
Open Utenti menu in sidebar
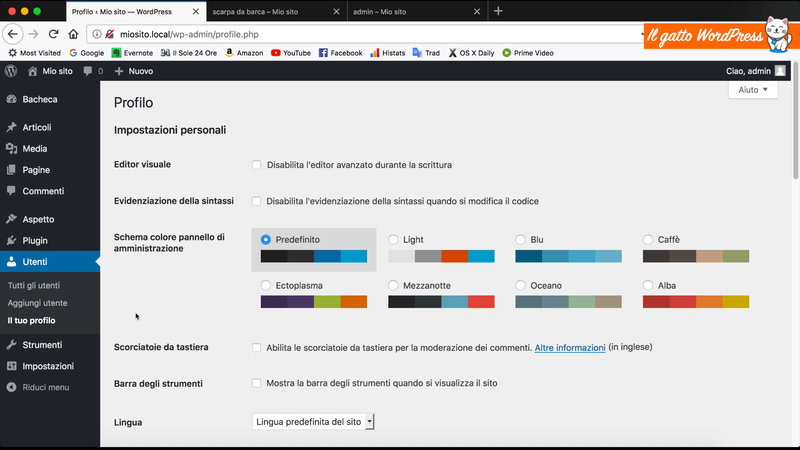pos(50,262)
